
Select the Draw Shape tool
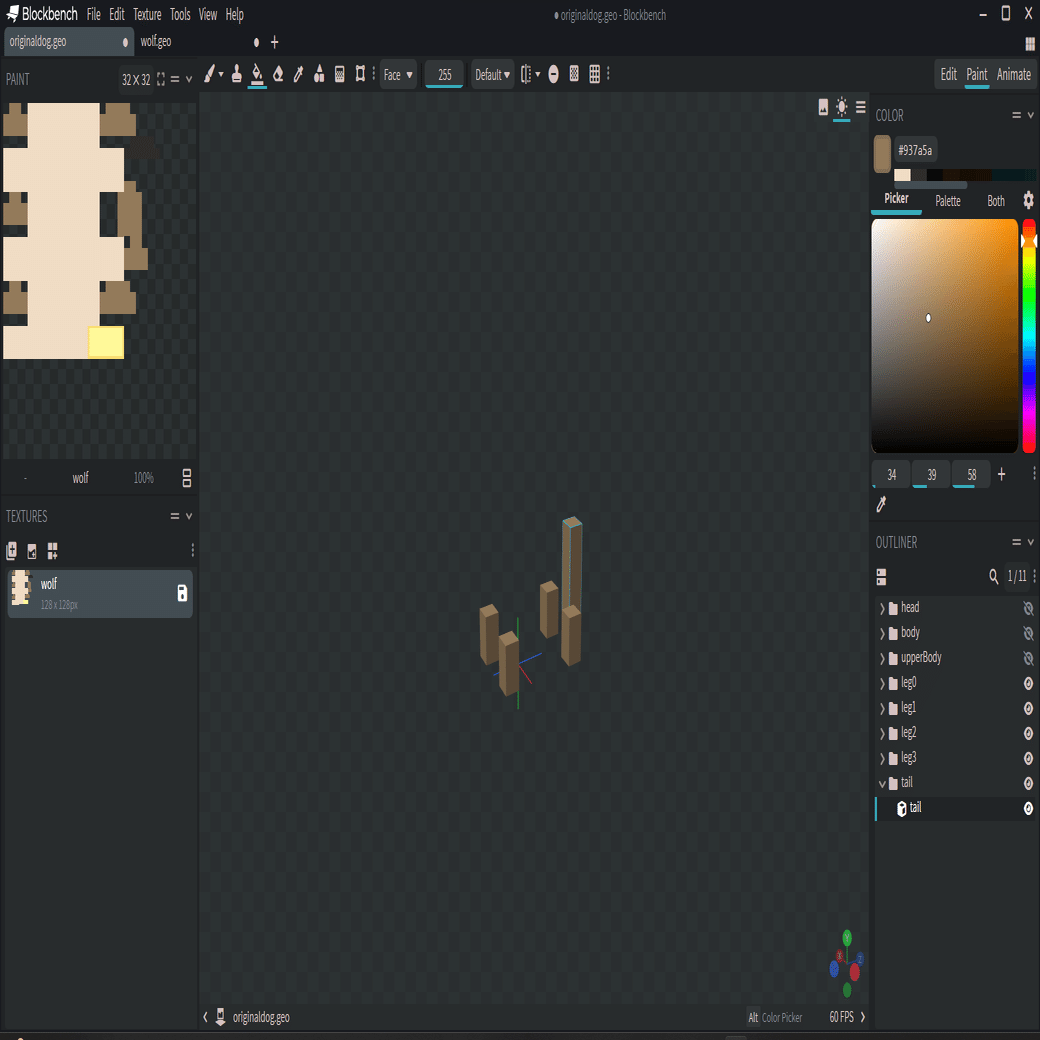click(x=319, y=74)
